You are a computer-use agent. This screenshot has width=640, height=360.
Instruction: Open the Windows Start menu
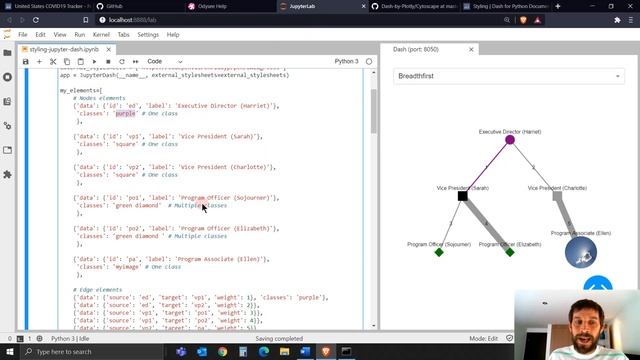9,351
